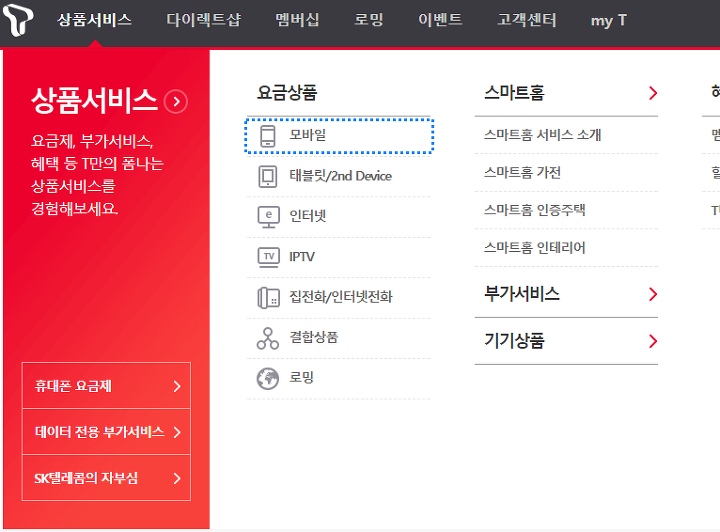The image size is (720, 532).
Task: Click the telephone icon beside 집전화/인터넷전화
Action: (269, 297)
